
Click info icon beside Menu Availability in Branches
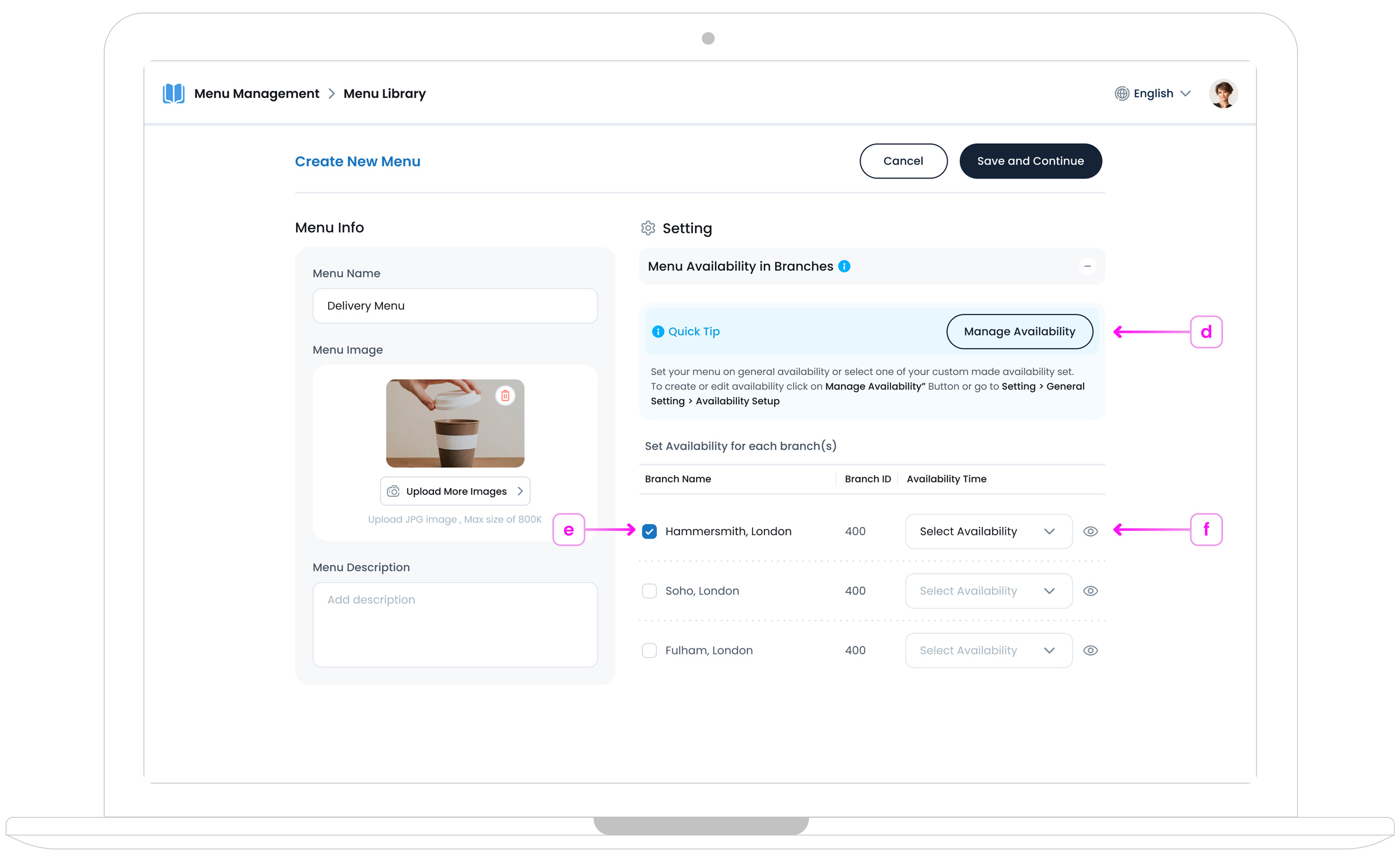click(x=844, y=266)
